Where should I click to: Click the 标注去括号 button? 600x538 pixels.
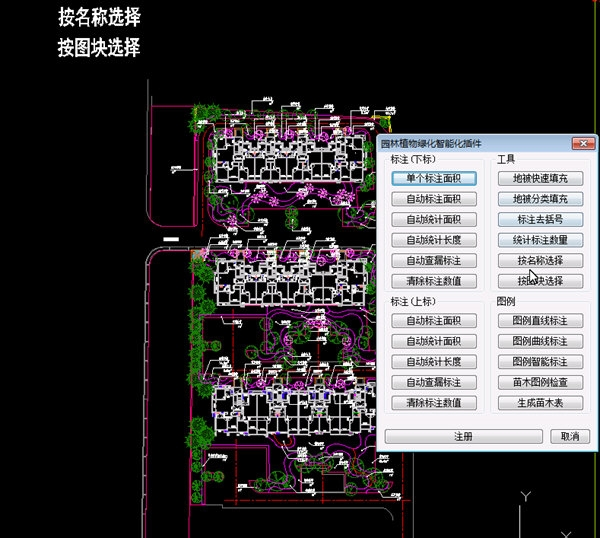point(539,219)
